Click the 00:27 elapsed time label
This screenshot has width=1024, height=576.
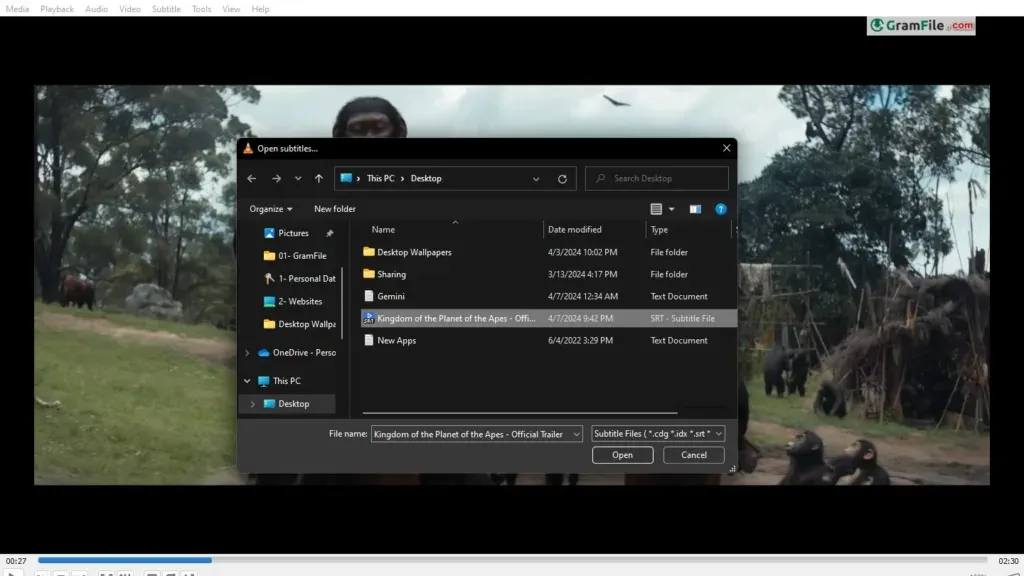(16, 561)
